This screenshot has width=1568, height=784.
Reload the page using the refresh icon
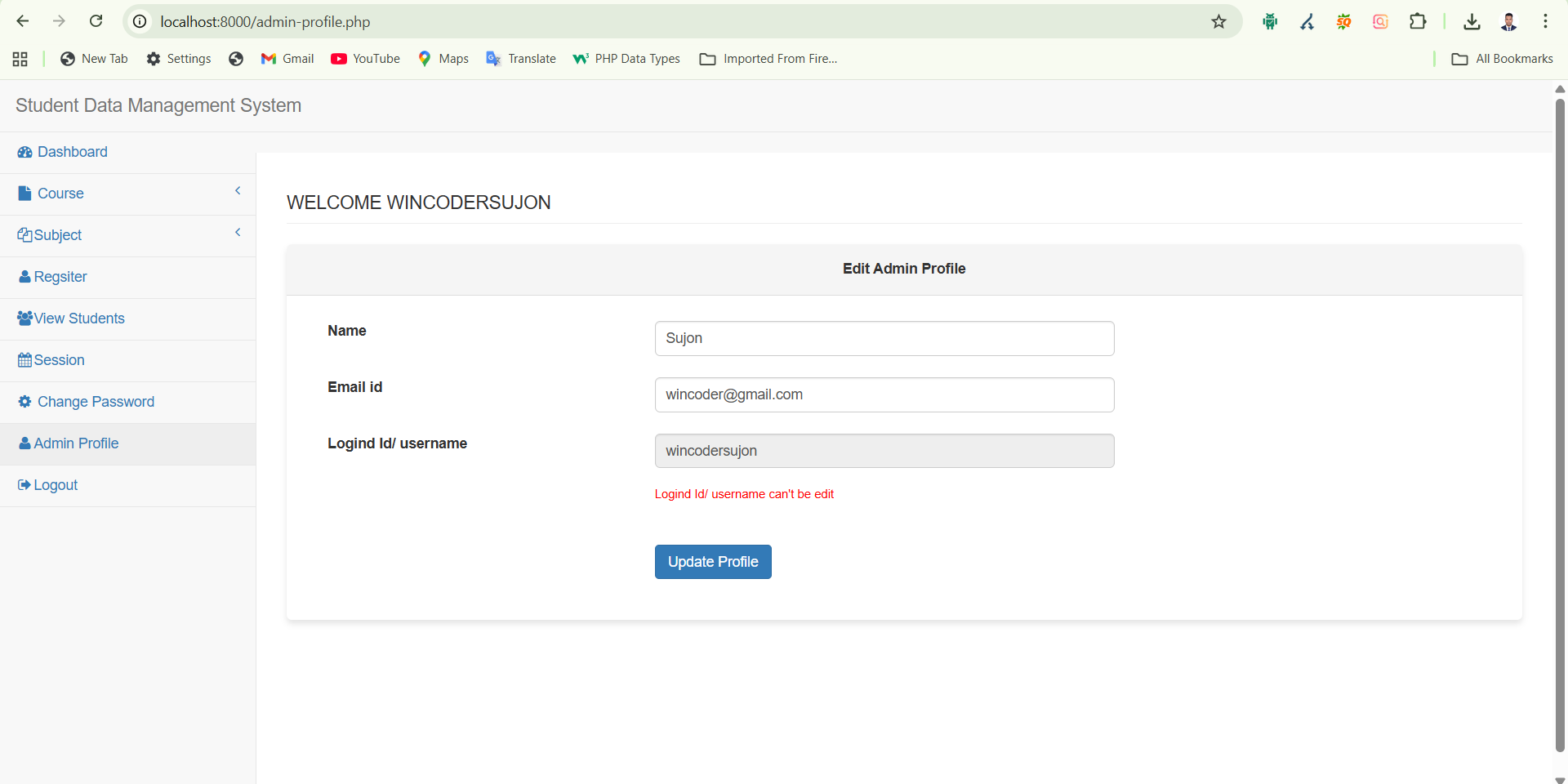click(96, 21)
